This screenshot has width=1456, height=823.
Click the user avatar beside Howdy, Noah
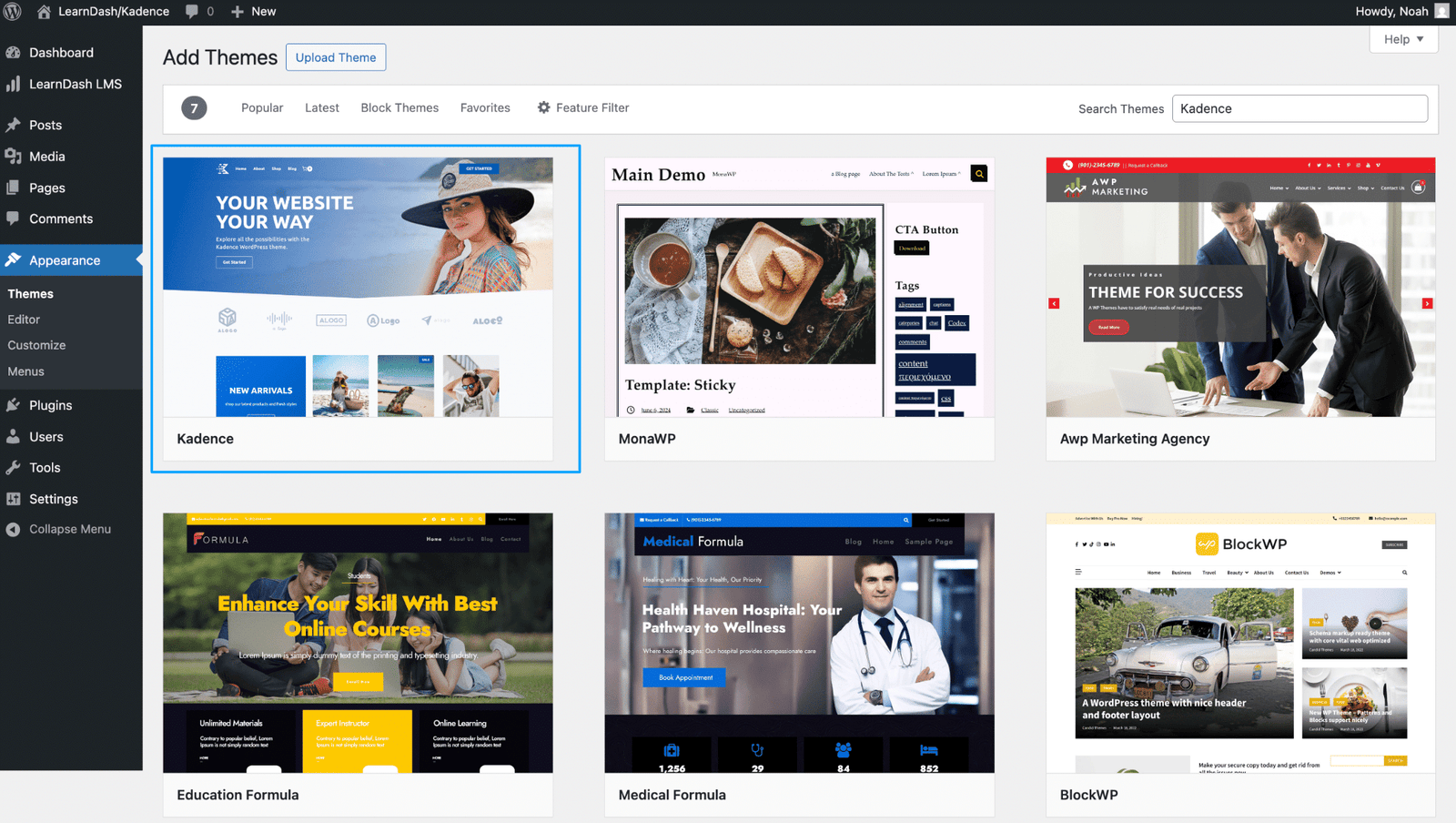1441,11
